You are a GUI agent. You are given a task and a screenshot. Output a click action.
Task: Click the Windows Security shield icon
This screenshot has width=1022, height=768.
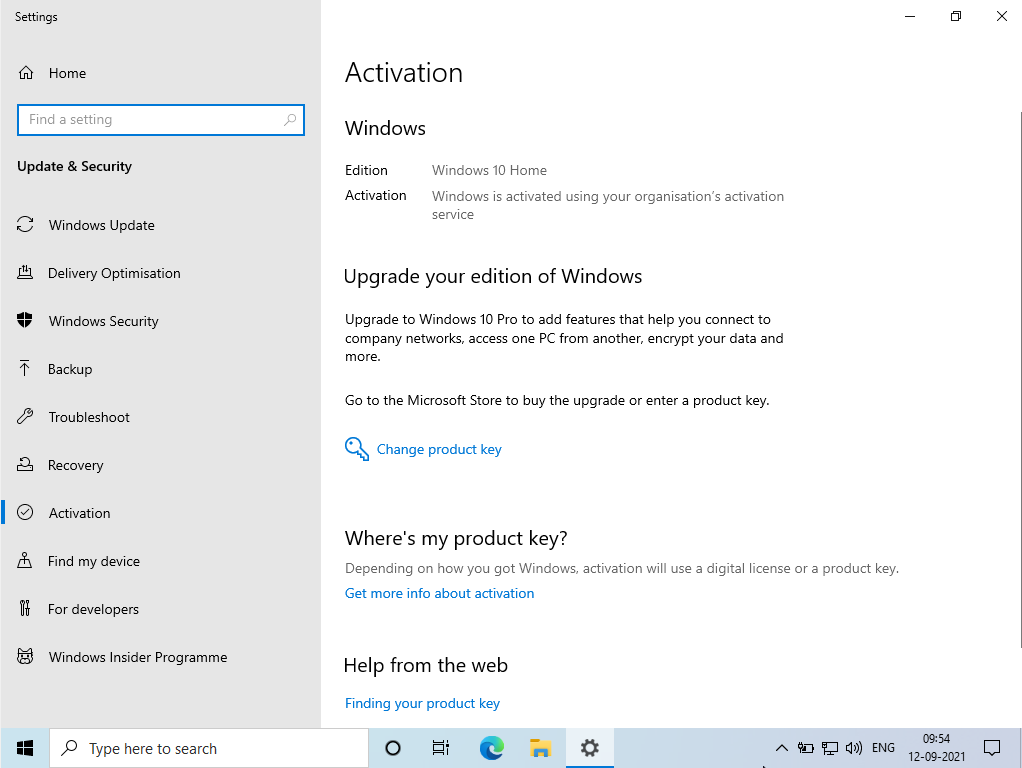point(25,320)
